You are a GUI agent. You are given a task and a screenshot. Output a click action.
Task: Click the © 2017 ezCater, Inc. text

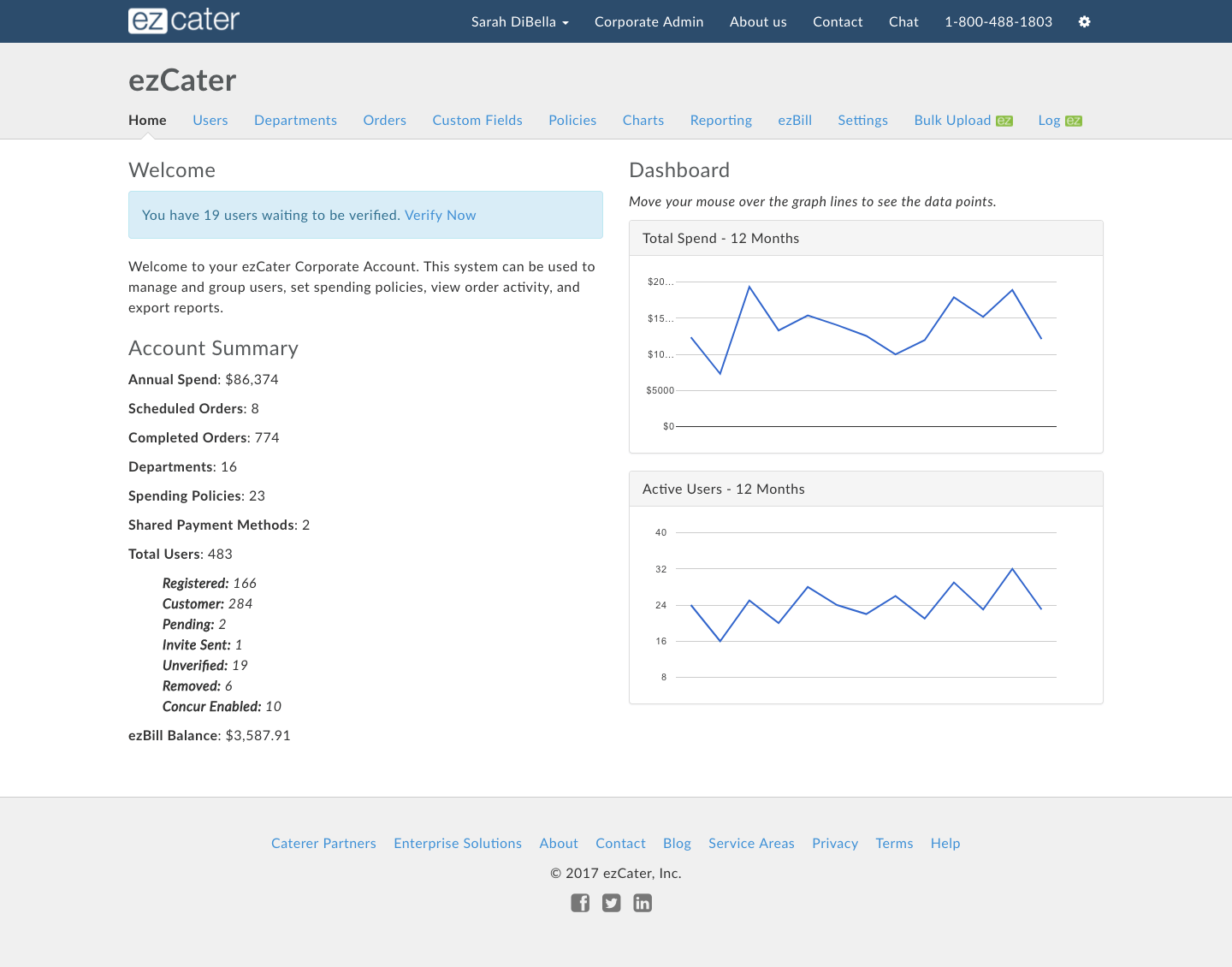[616, 874]
